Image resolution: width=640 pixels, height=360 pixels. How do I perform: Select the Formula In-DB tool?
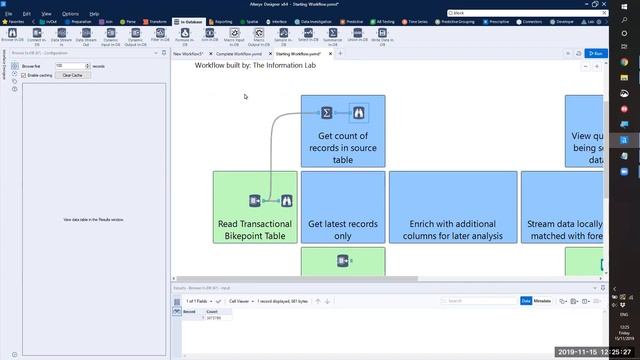(x=185, y=36)
